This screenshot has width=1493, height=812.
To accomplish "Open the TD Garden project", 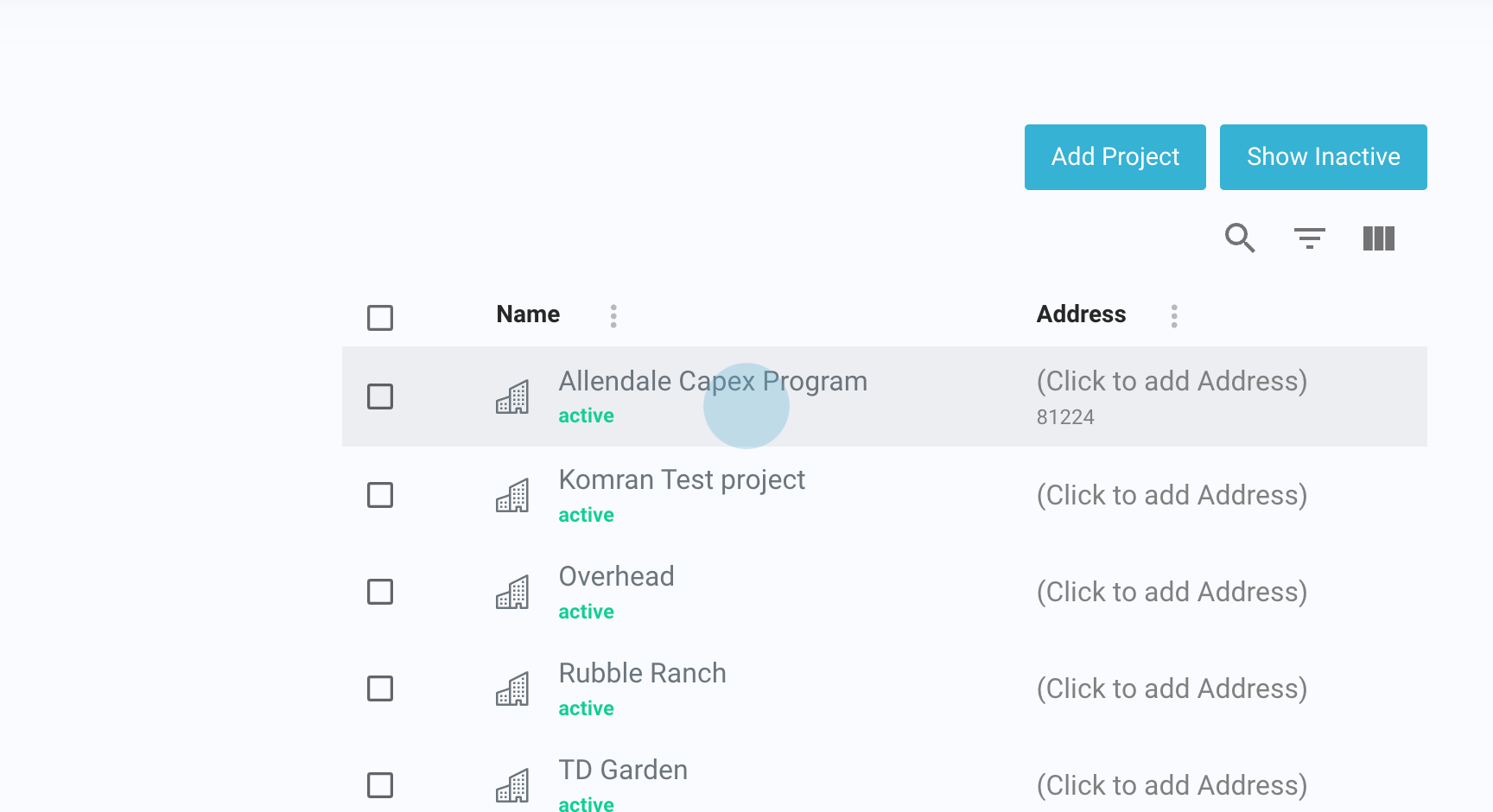I will tap(623, 771).
